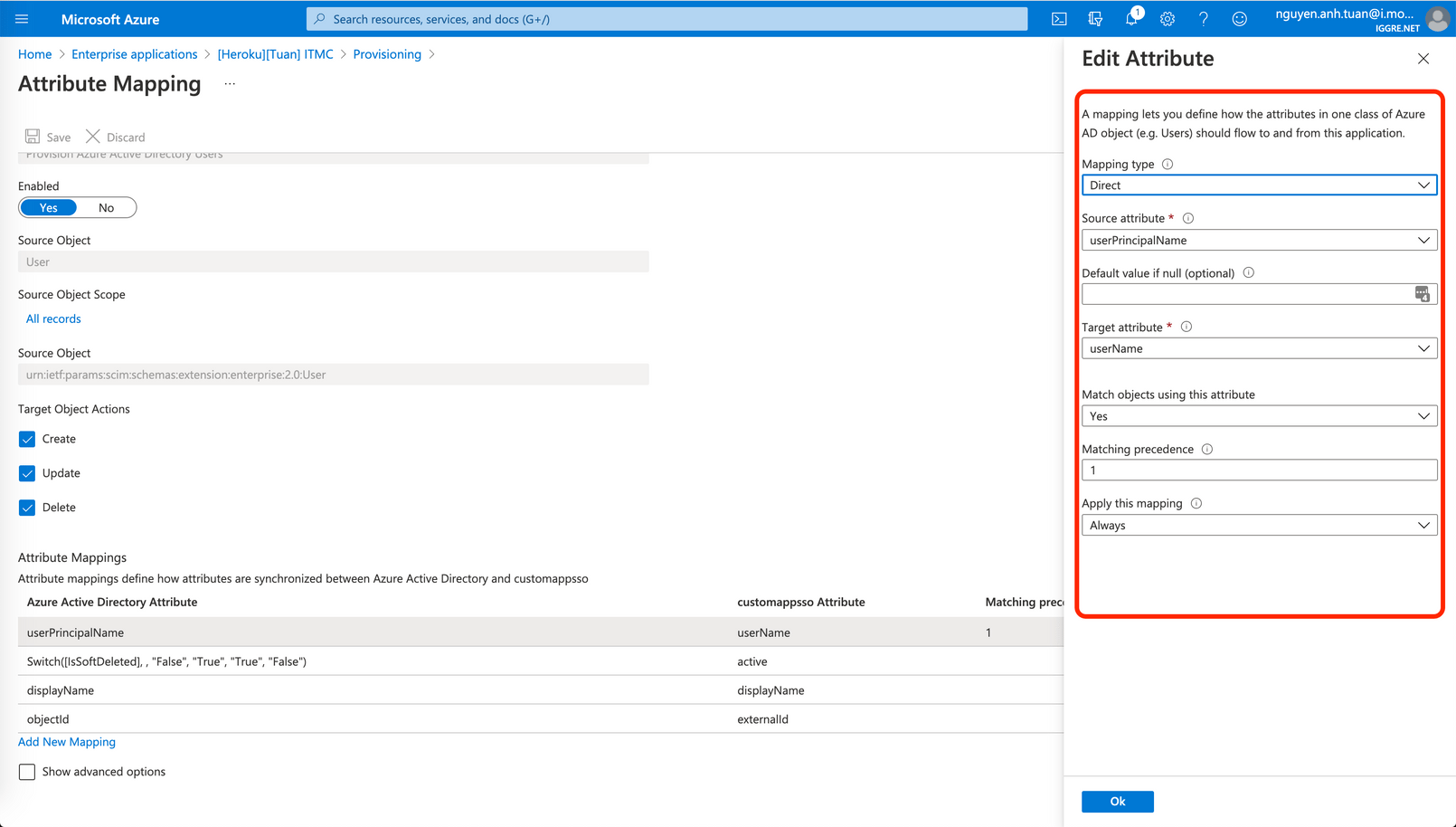Click the Azure Active Directory Attribute column header
Screen dimensions: 1456x827
[112, 602]
